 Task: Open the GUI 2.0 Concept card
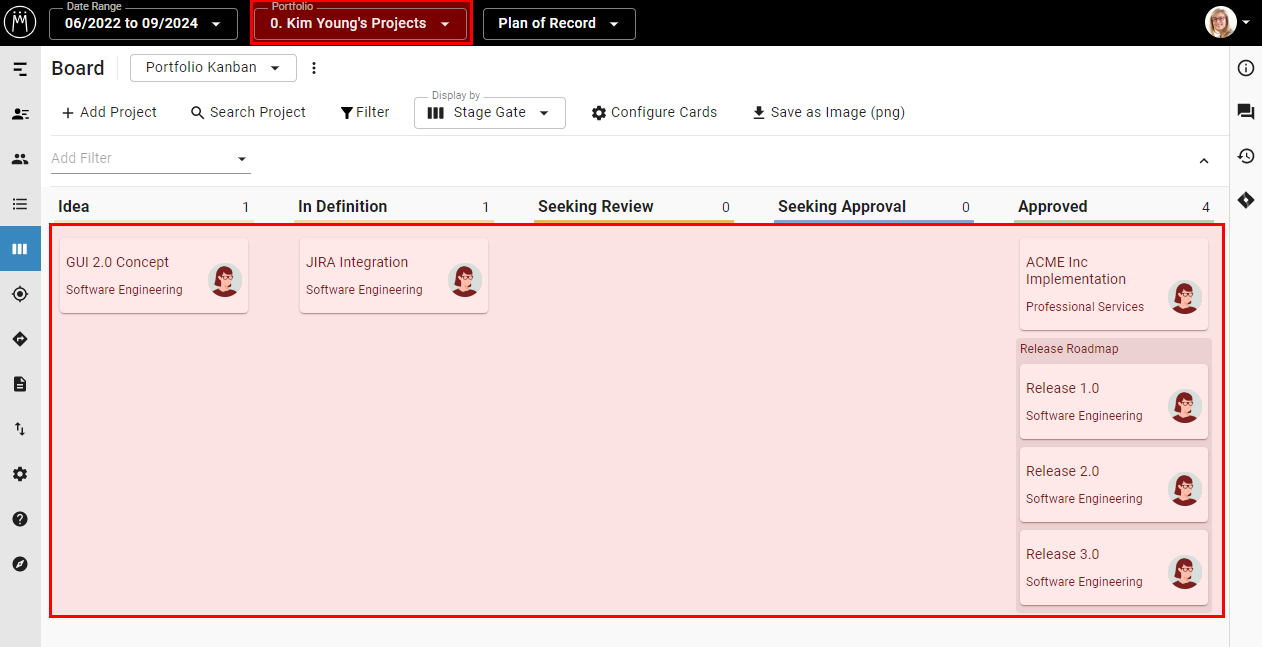pyautogui.click(x=154, y=276)
